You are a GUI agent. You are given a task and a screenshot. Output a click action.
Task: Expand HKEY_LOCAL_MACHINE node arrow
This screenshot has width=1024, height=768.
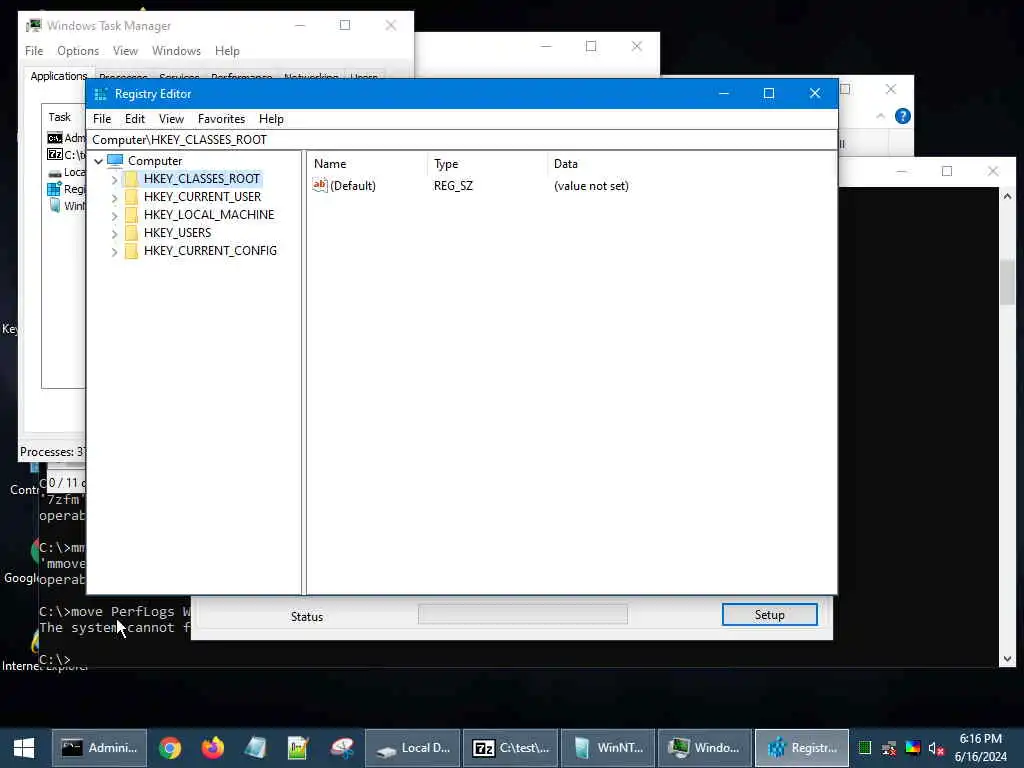[114, 215]
